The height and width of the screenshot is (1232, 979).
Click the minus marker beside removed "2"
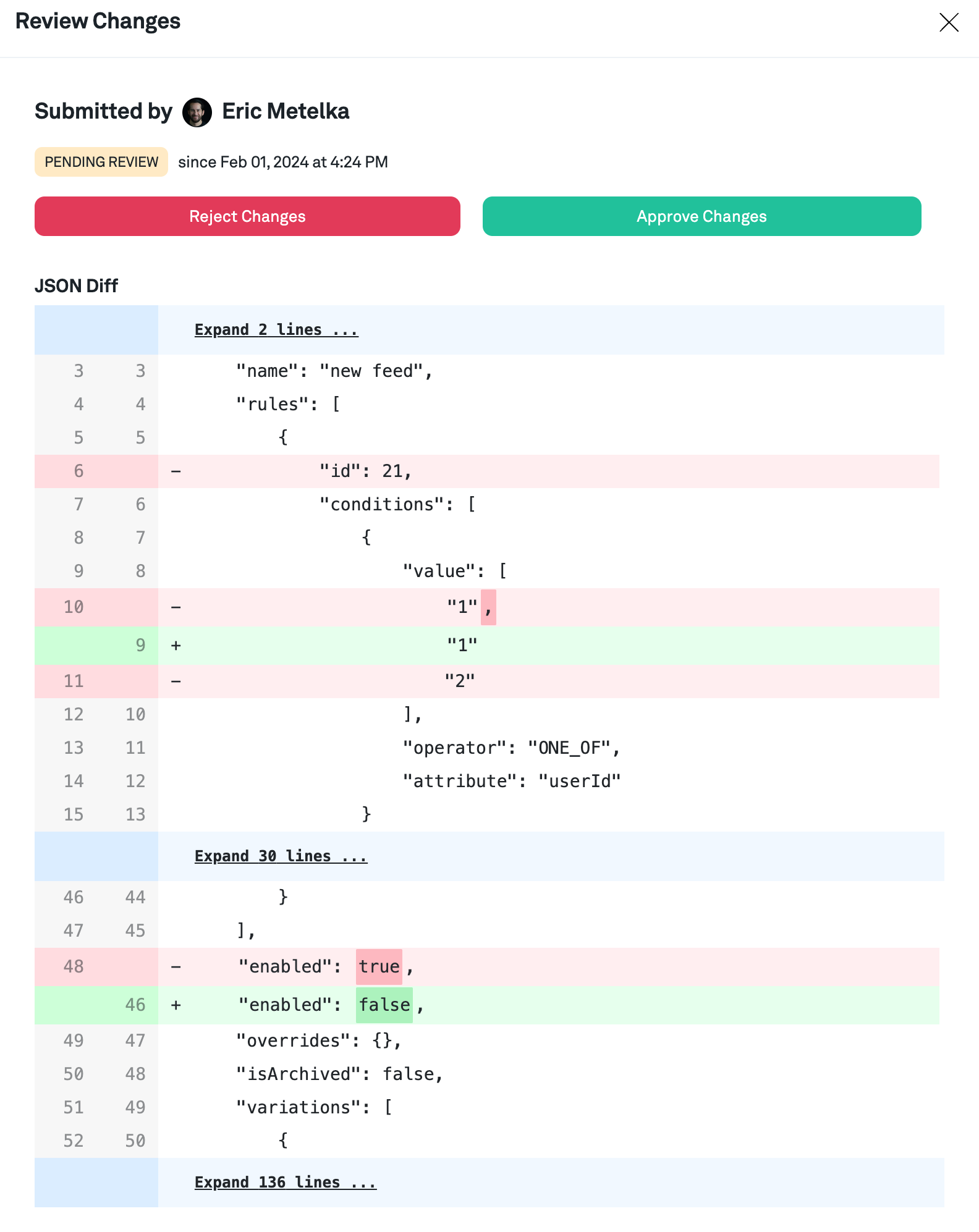click(176, 681)
